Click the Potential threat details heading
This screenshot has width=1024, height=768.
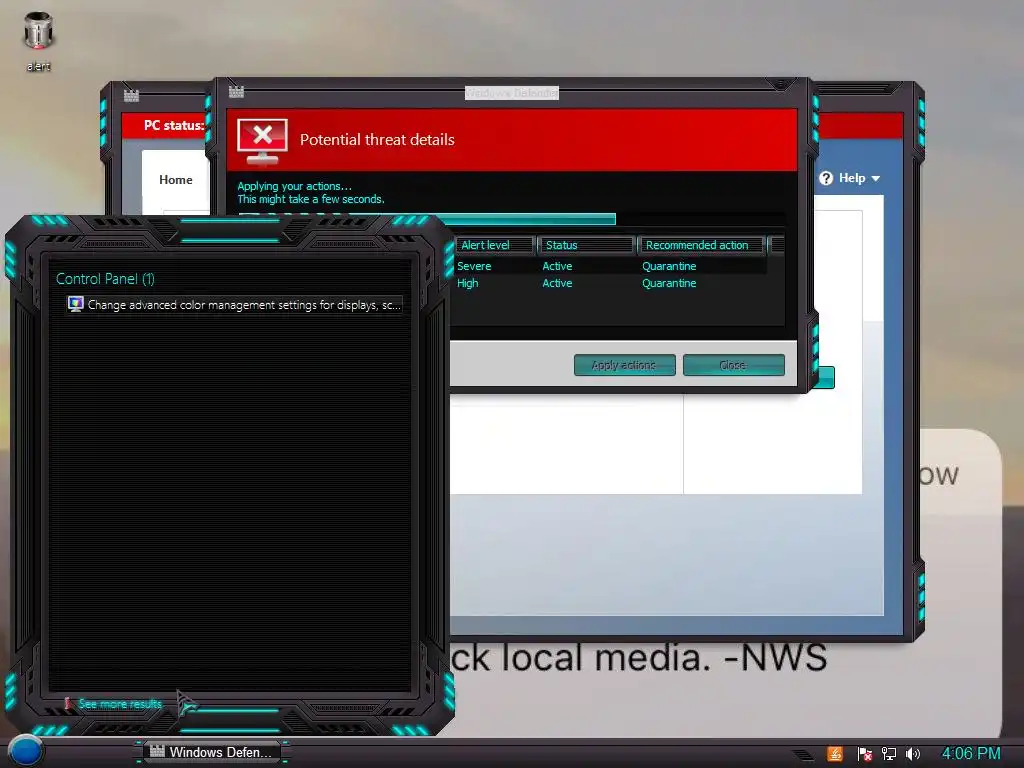tap(377, 140)
